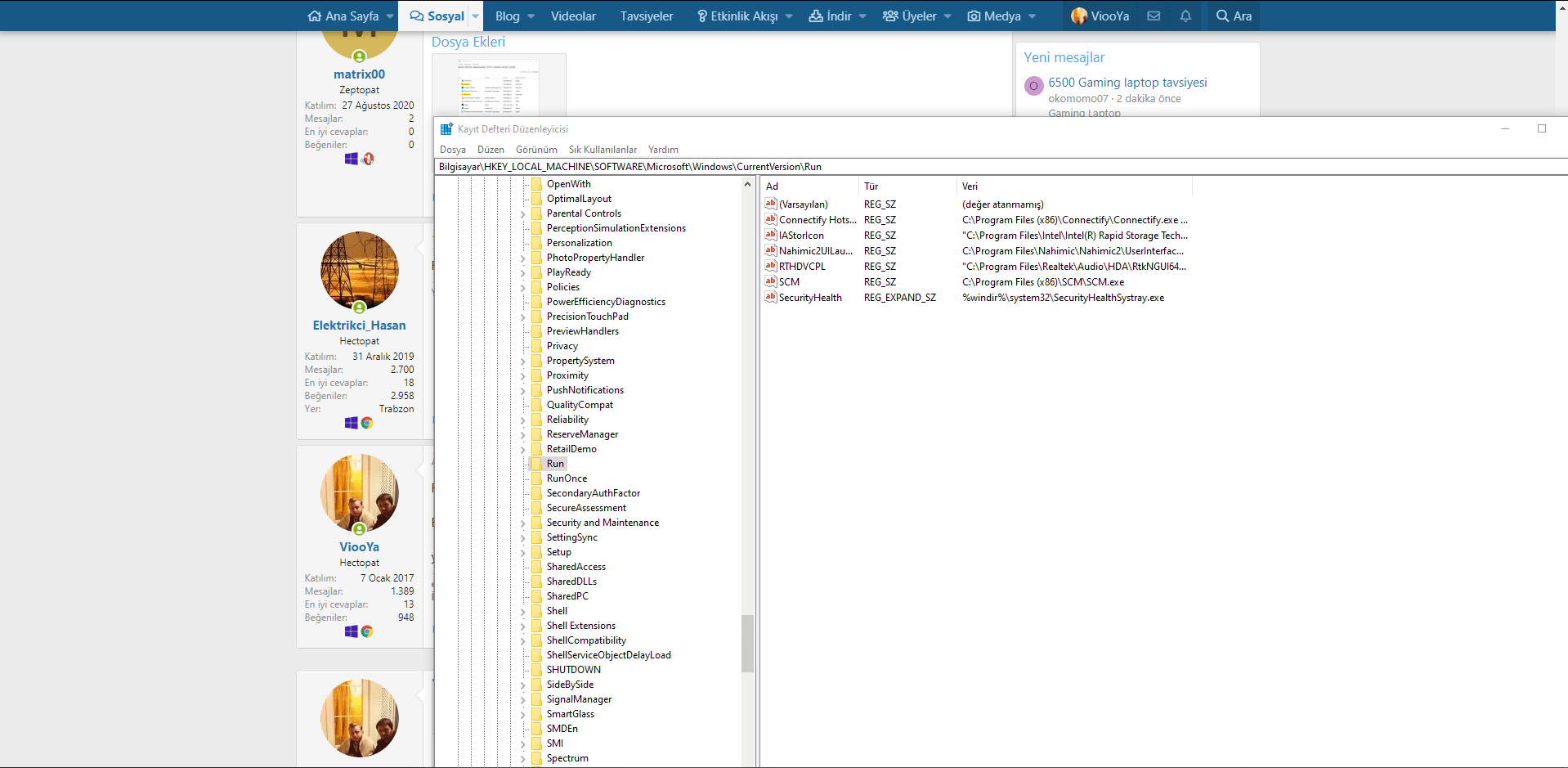Click the Shell Extensions folder icon
This screenshot has height=768, width=1568.
[x=536, y=626]
